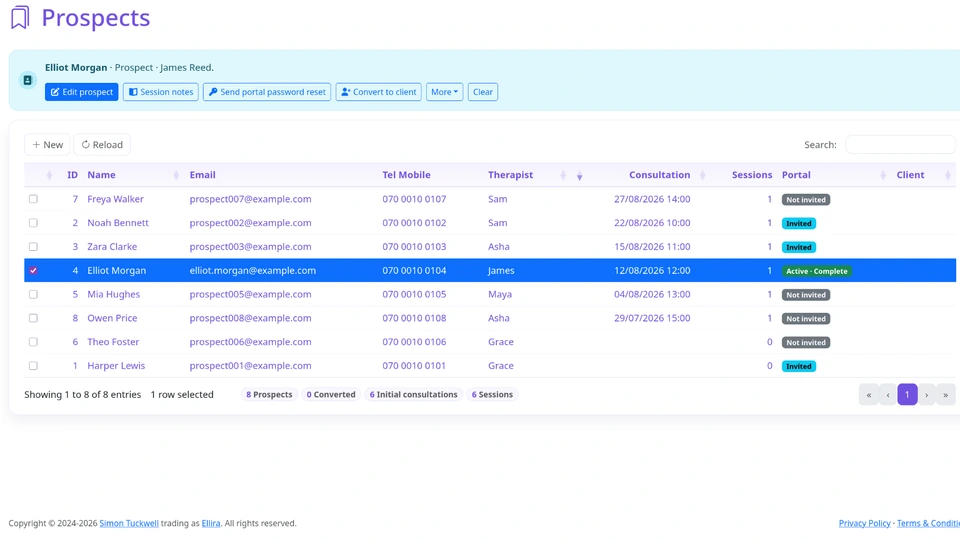Check the Owen Price row checkbox
This screenshot has width=960, height=540.
[33, 318]
